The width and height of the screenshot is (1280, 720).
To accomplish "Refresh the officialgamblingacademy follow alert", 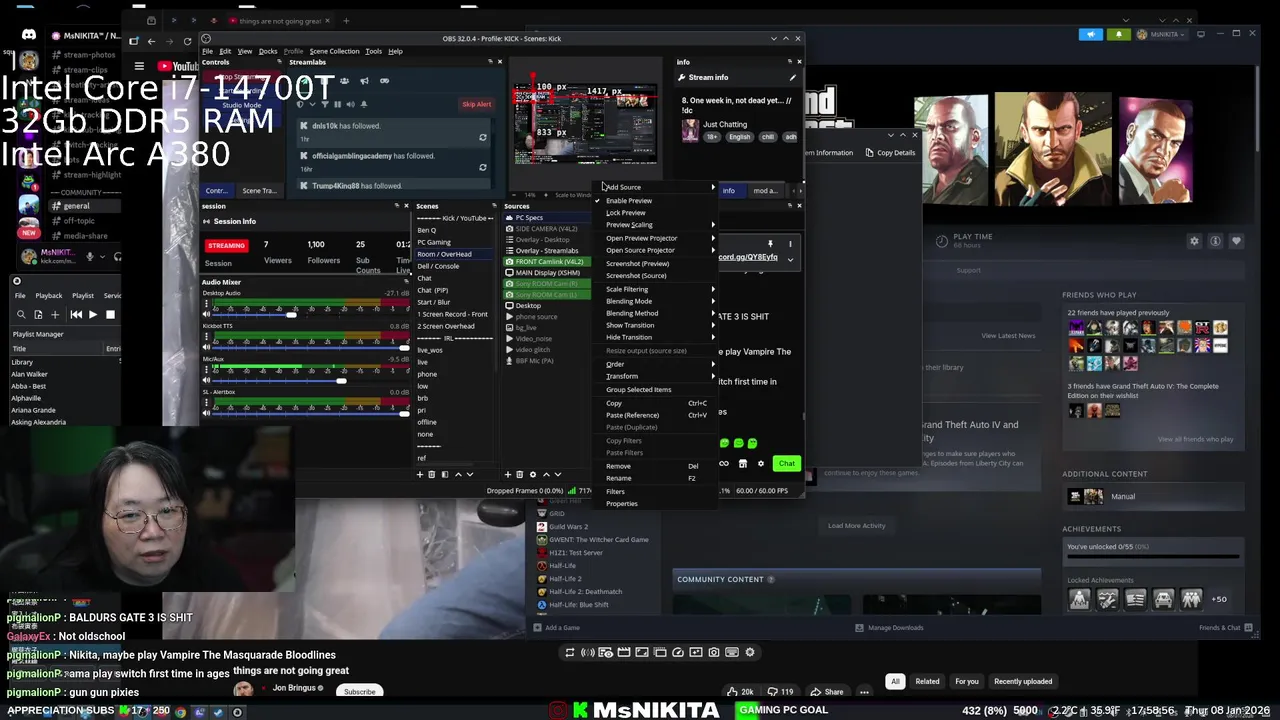I will [482, 167].
